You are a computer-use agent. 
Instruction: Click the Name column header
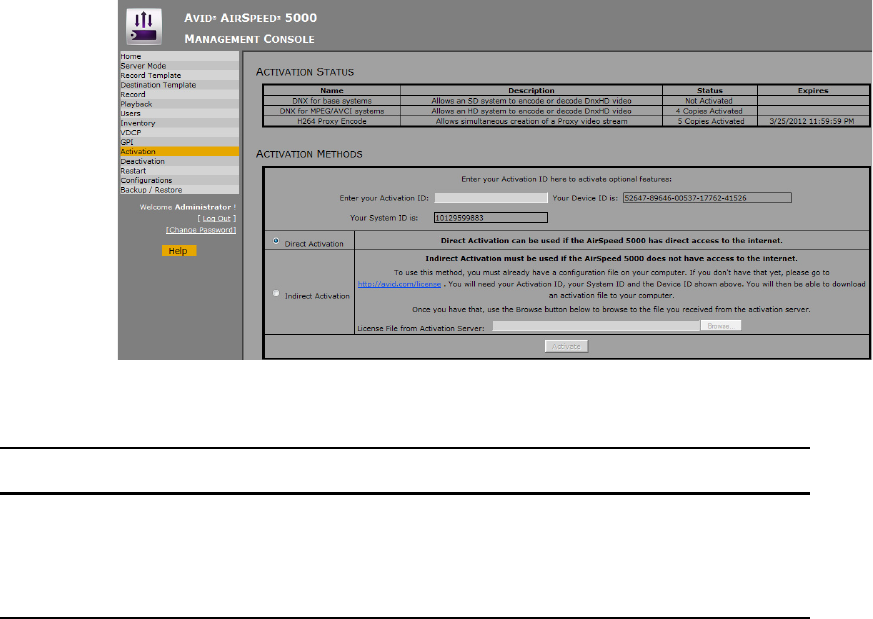coord(332,90)
